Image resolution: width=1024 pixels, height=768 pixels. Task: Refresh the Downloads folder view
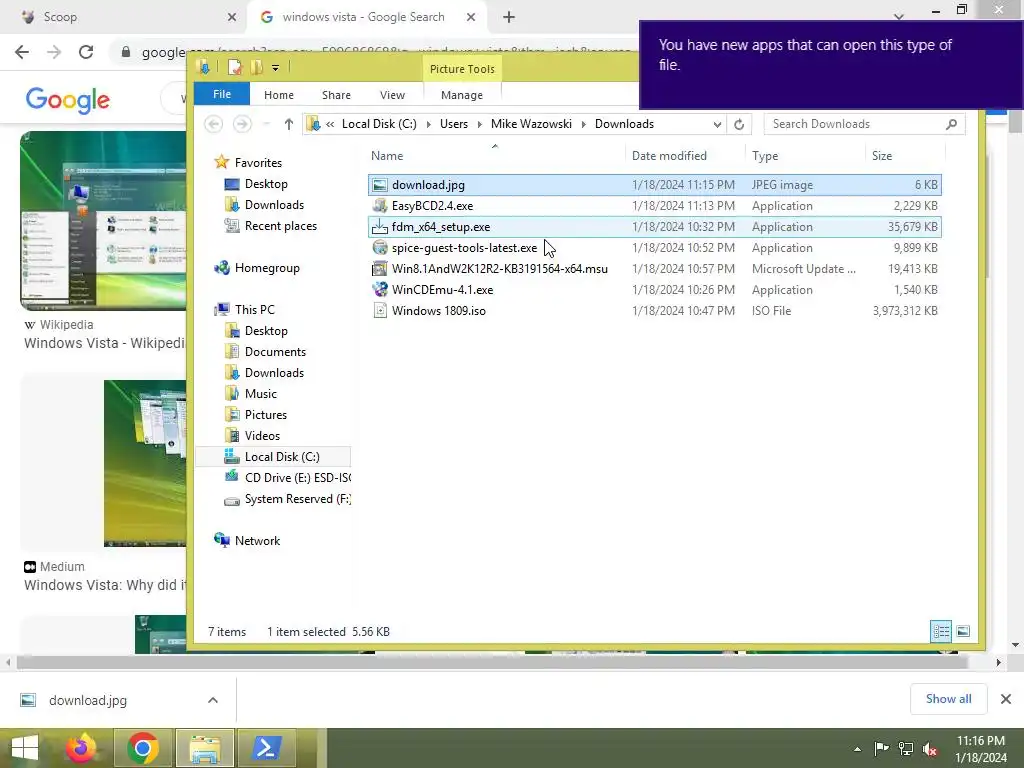[x=739, y=124]
